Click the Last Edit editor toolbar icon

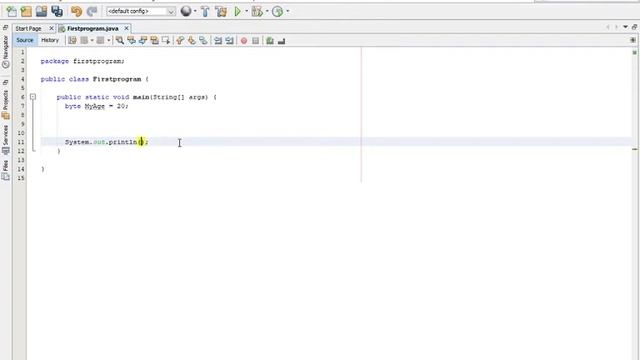tap(72, 40)
